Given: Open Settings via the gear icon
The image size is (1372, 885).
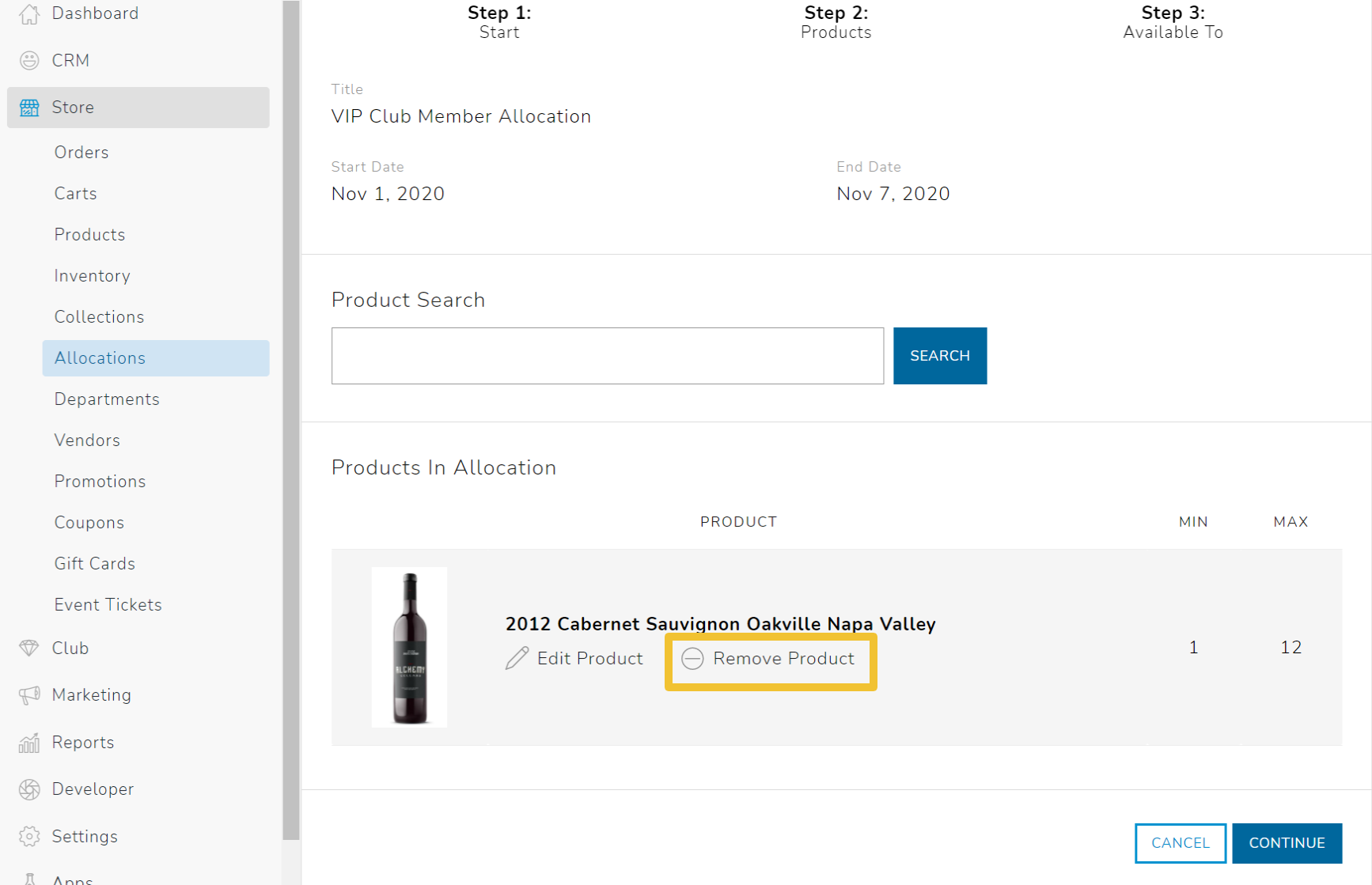Looking at the screenshot, I should tap(29, 836).
